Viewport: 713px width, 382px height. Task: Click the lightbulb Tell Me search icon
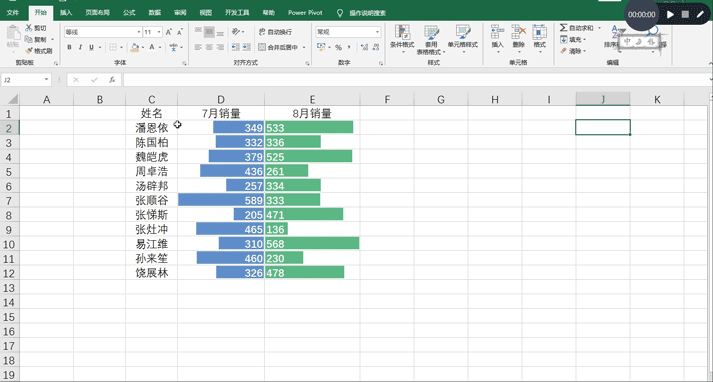340,13
